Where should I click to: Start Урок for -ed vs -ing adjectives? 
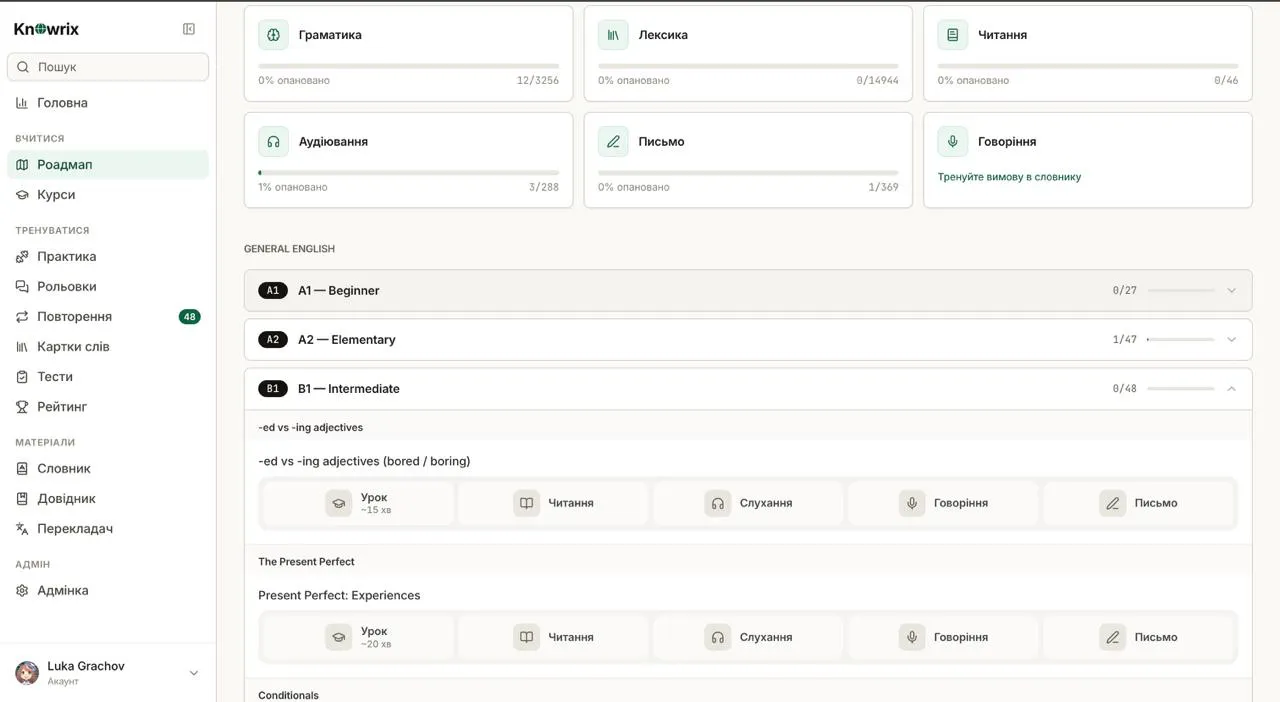tap(358, 503)
